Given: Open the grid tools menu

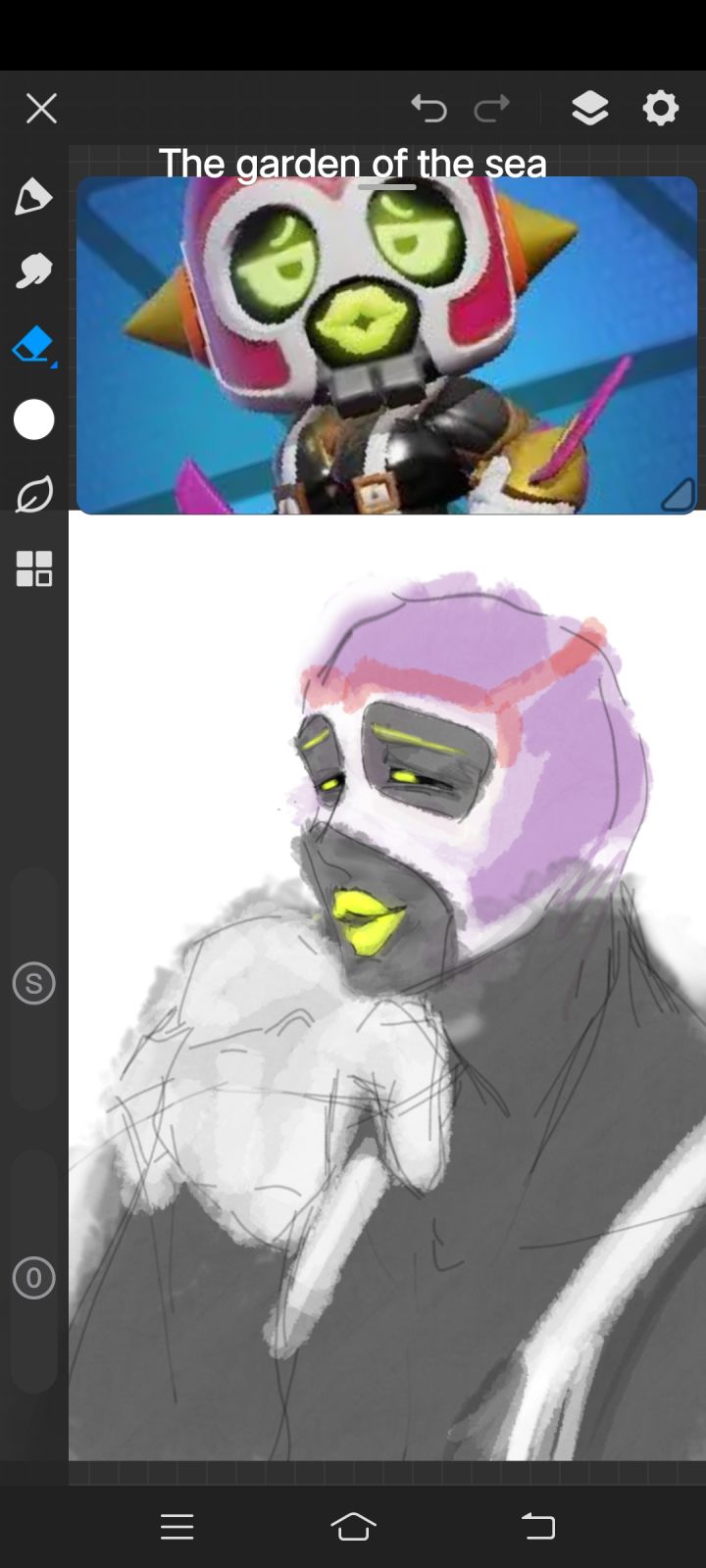Looking at the screenshot, I should tap(33, 568).
